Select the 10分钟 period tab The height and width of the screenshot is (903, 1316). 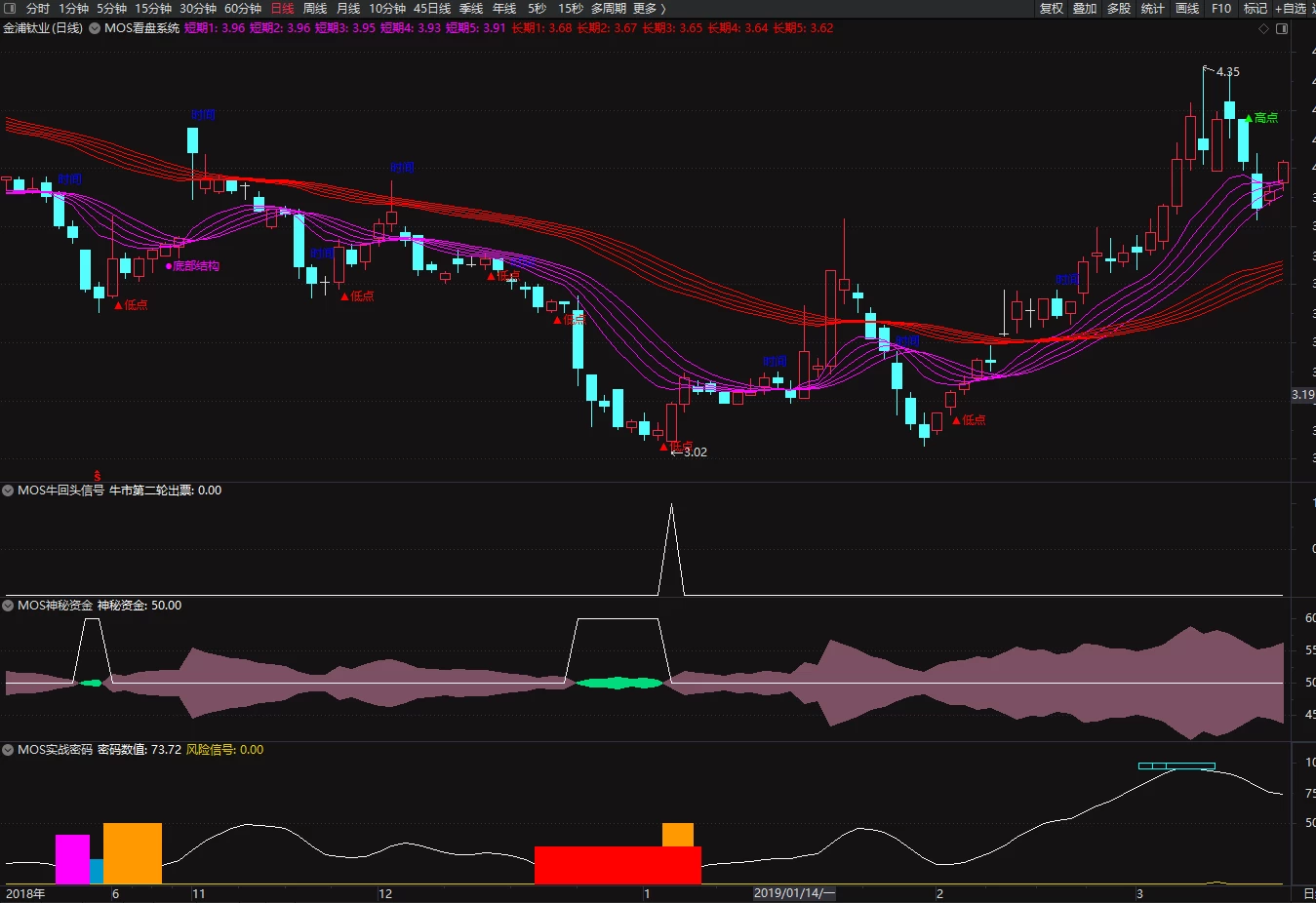tap(387, 9)
